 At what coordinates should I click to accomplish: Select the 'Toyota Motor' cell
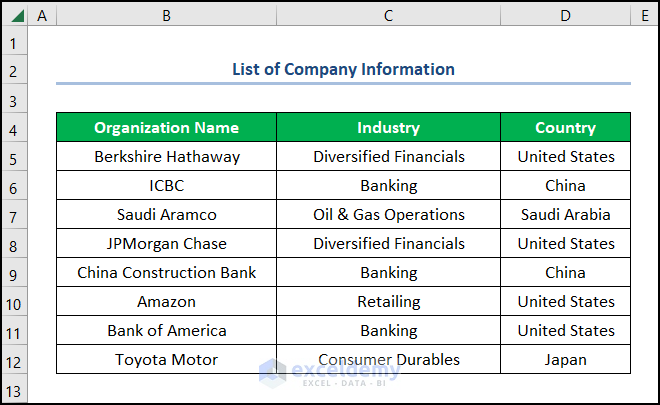[166, 360]
